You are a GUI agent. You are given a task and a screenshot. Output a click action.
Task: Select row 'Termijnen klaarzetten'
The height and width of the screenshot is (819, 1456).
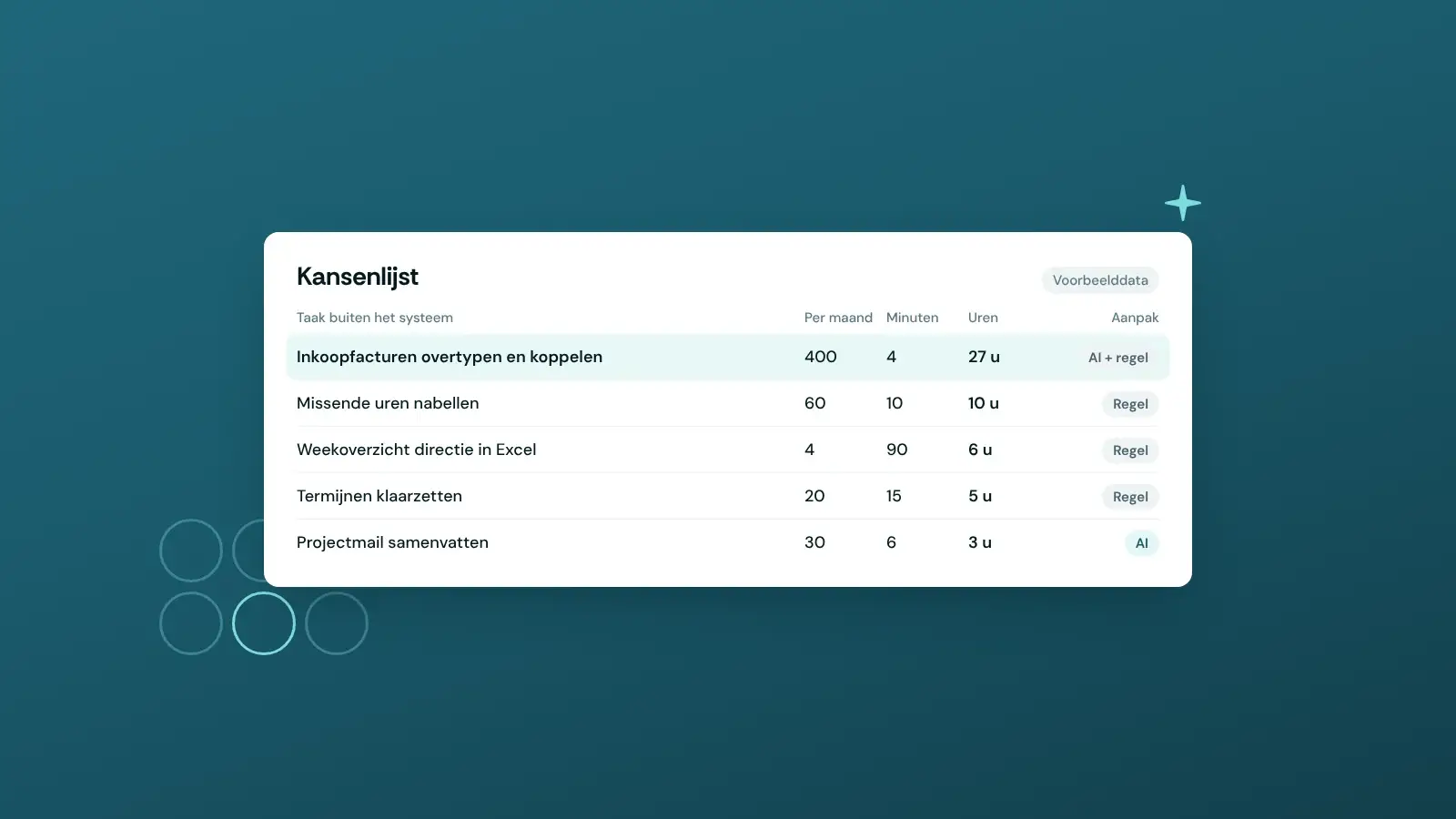pyautogui.click(x=728, y=496)
